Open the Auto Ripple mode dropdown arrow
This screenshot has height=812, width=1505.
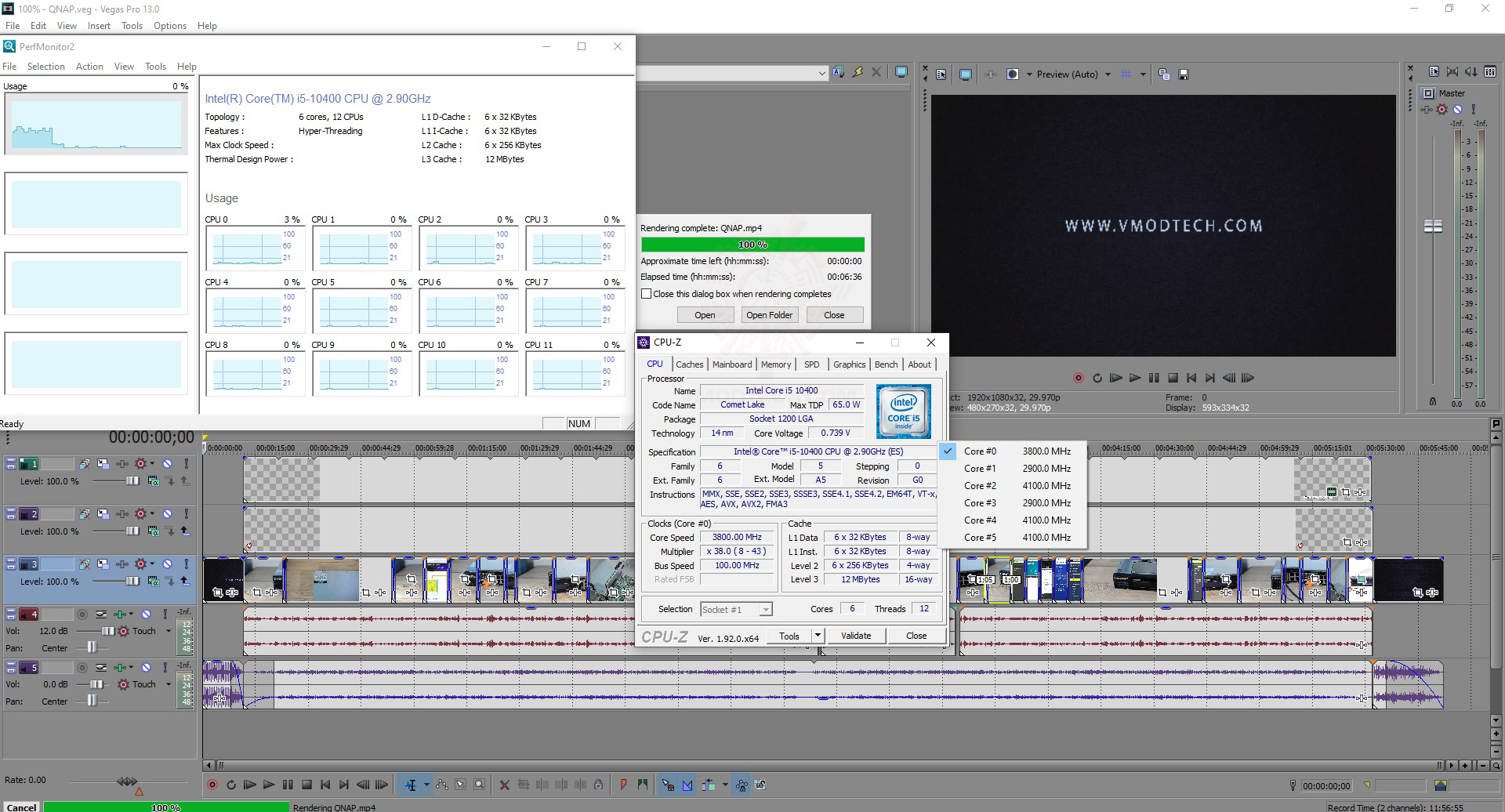click(x=725, y=785)
